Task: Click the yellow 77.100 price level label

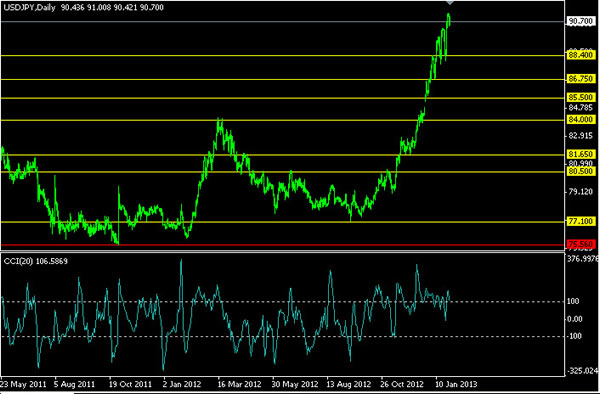Action: click(x=580, y=221)
